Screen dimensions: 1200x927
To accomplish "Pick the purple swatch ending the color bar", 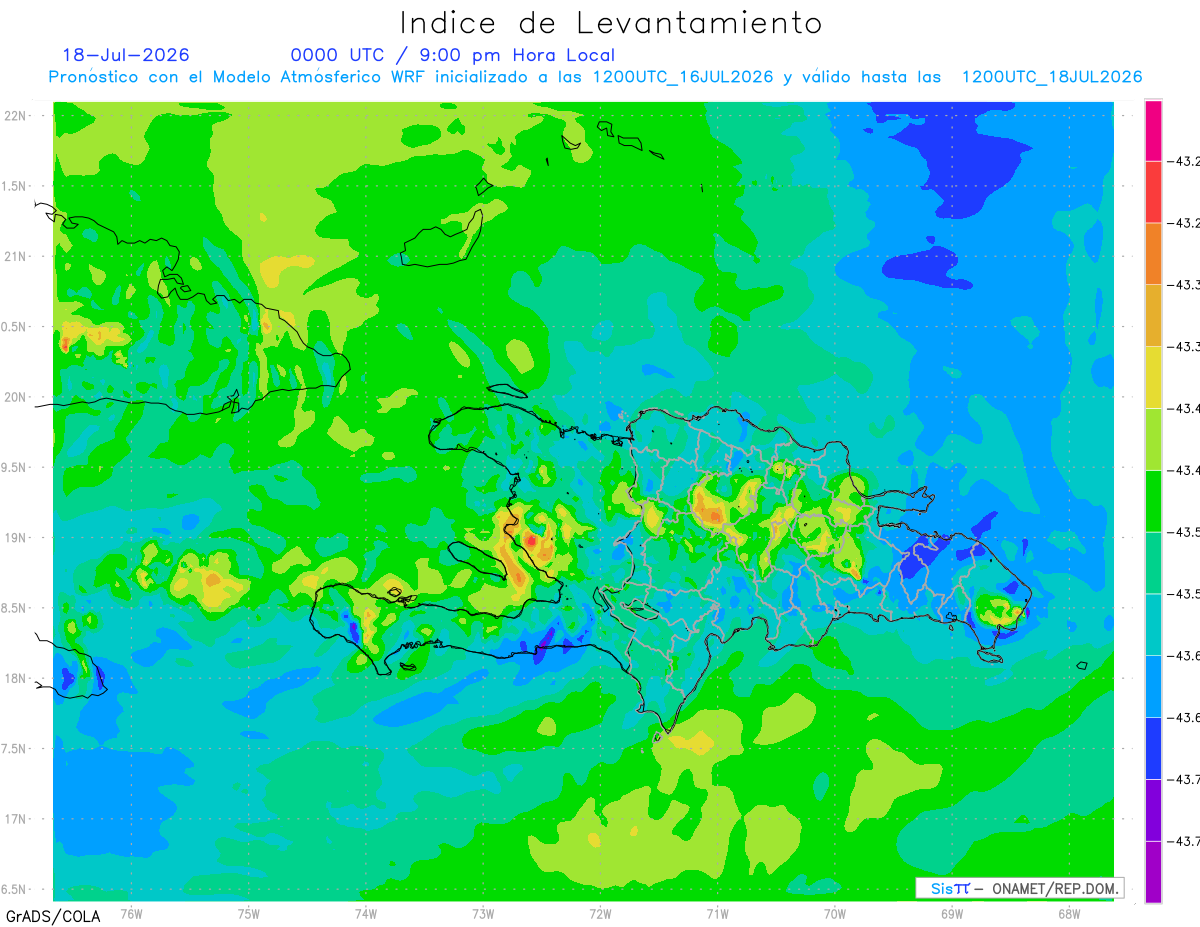I will click(x=1153, y=872).
